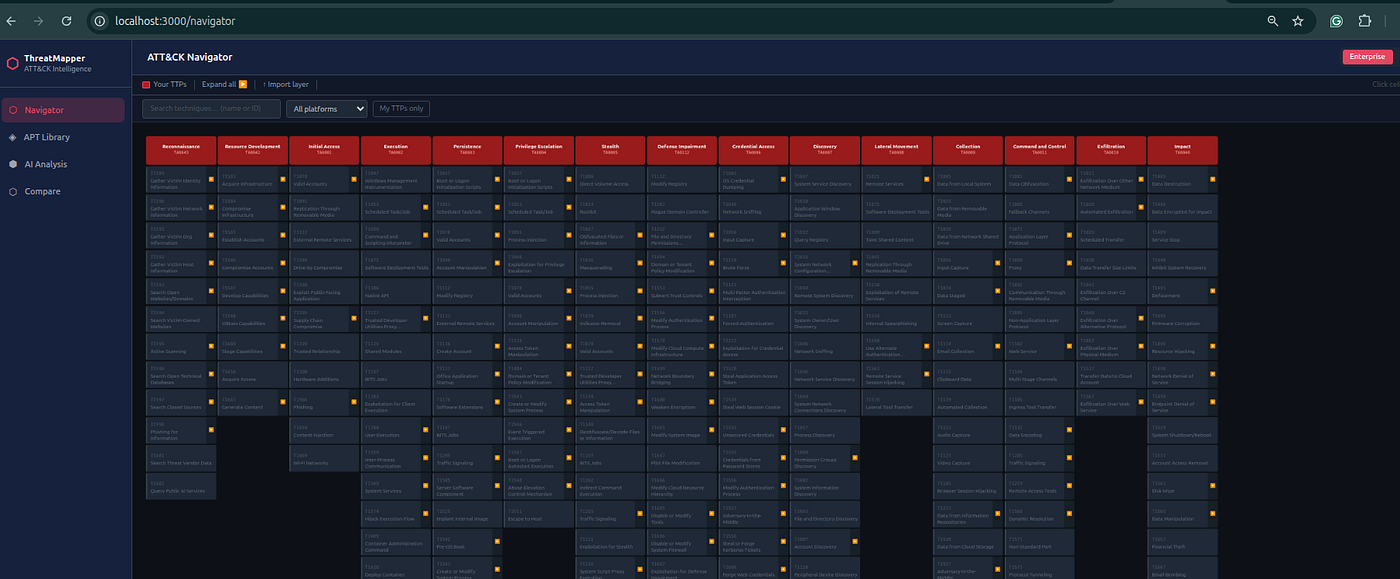Select the Resource Development tactic header

coord(253,149)
